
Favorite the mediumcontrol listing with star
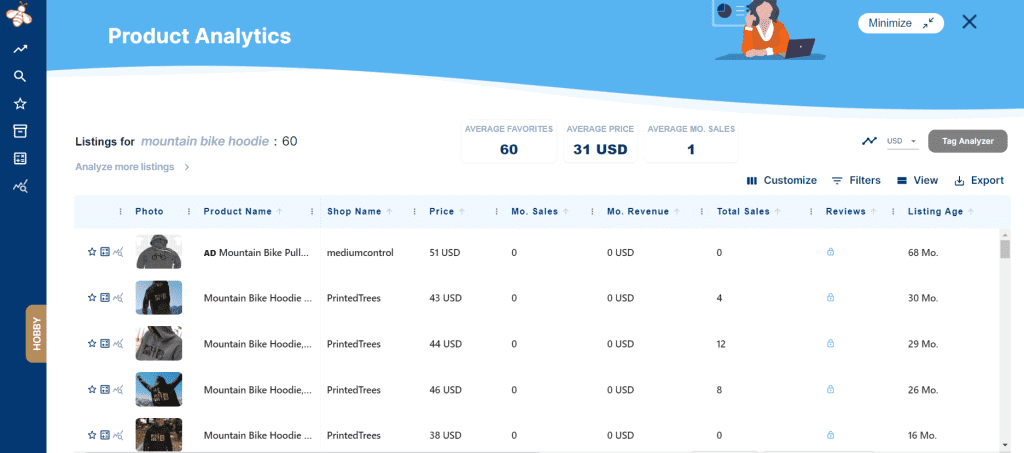(92, 253)
